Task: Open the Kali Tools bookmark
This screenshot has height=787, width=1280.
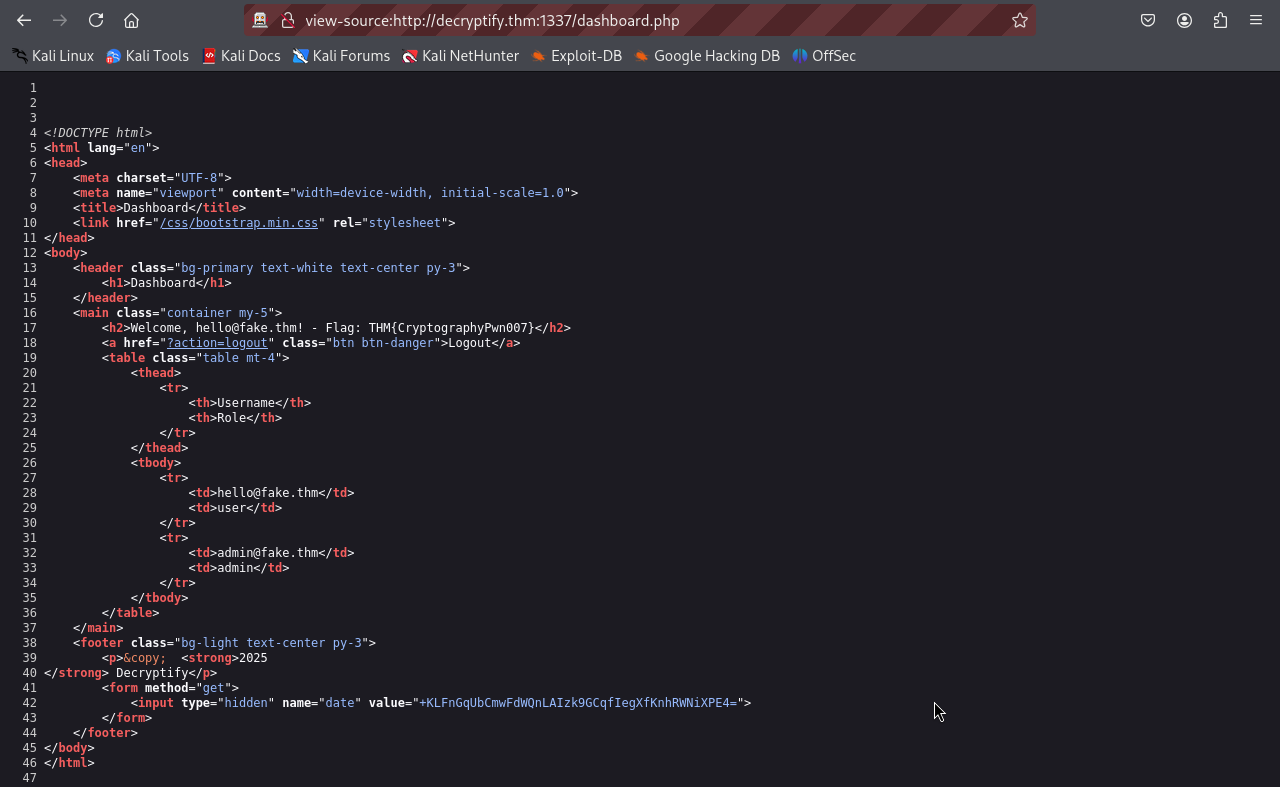Action: click(x=147, y=56)
